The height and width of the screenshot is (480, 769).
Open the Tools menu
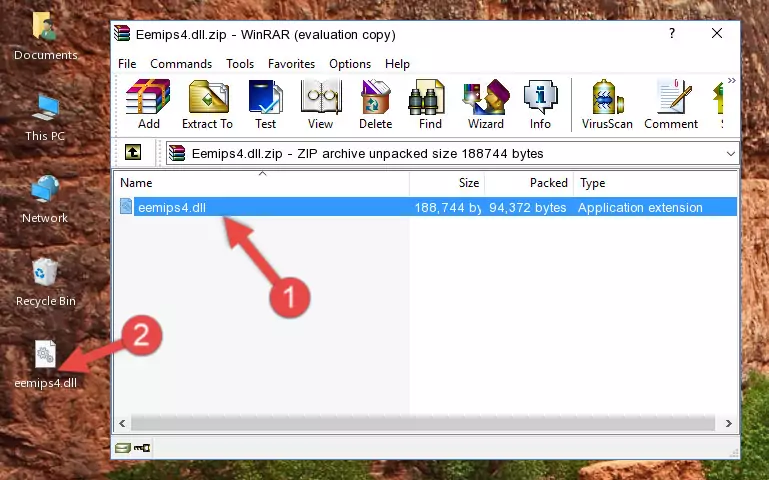[x=240, y=64]
